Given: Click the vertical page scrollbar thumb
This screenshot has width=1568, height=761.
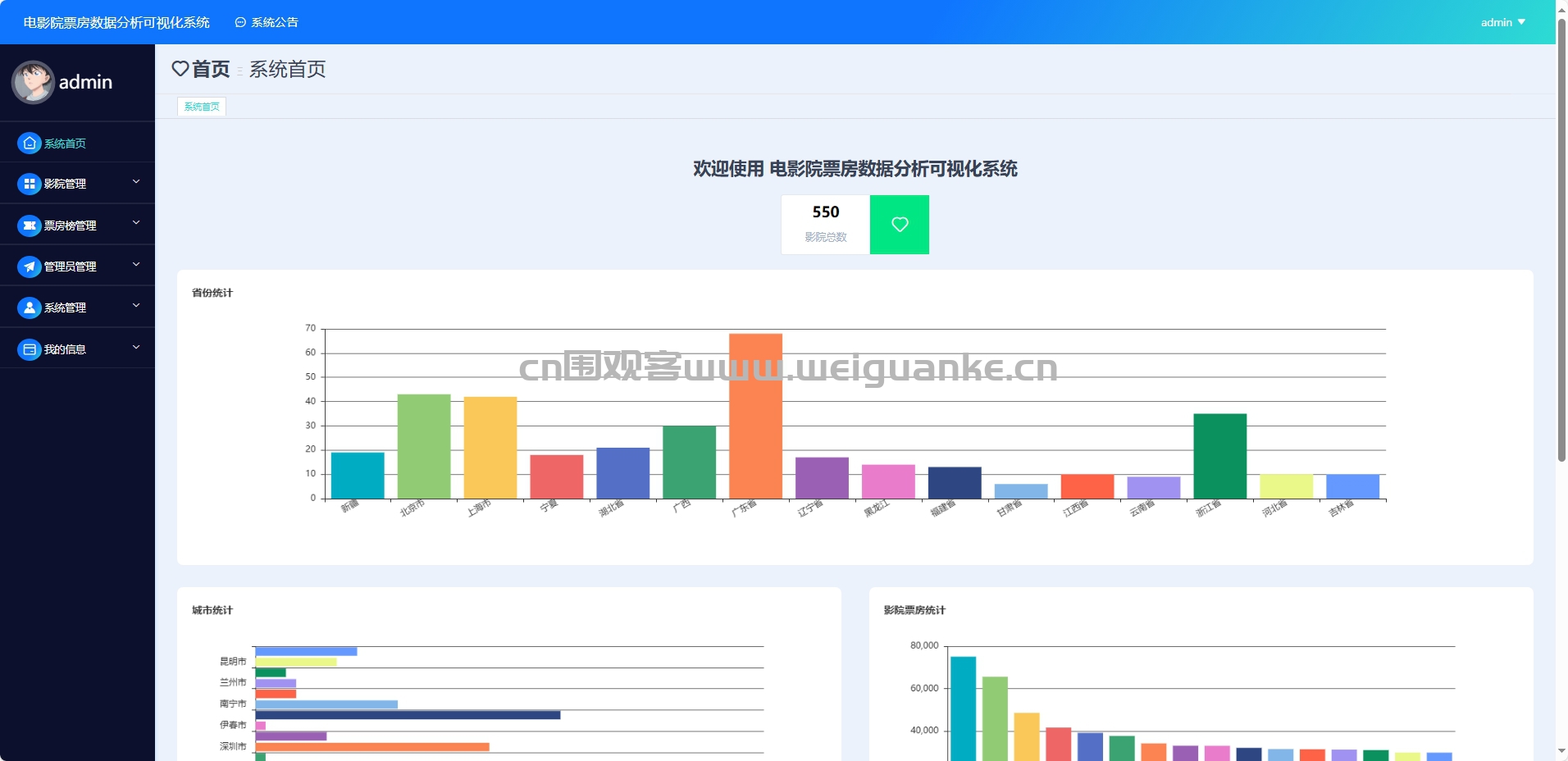Looking at the screenshot, I should coord(1561,239).
